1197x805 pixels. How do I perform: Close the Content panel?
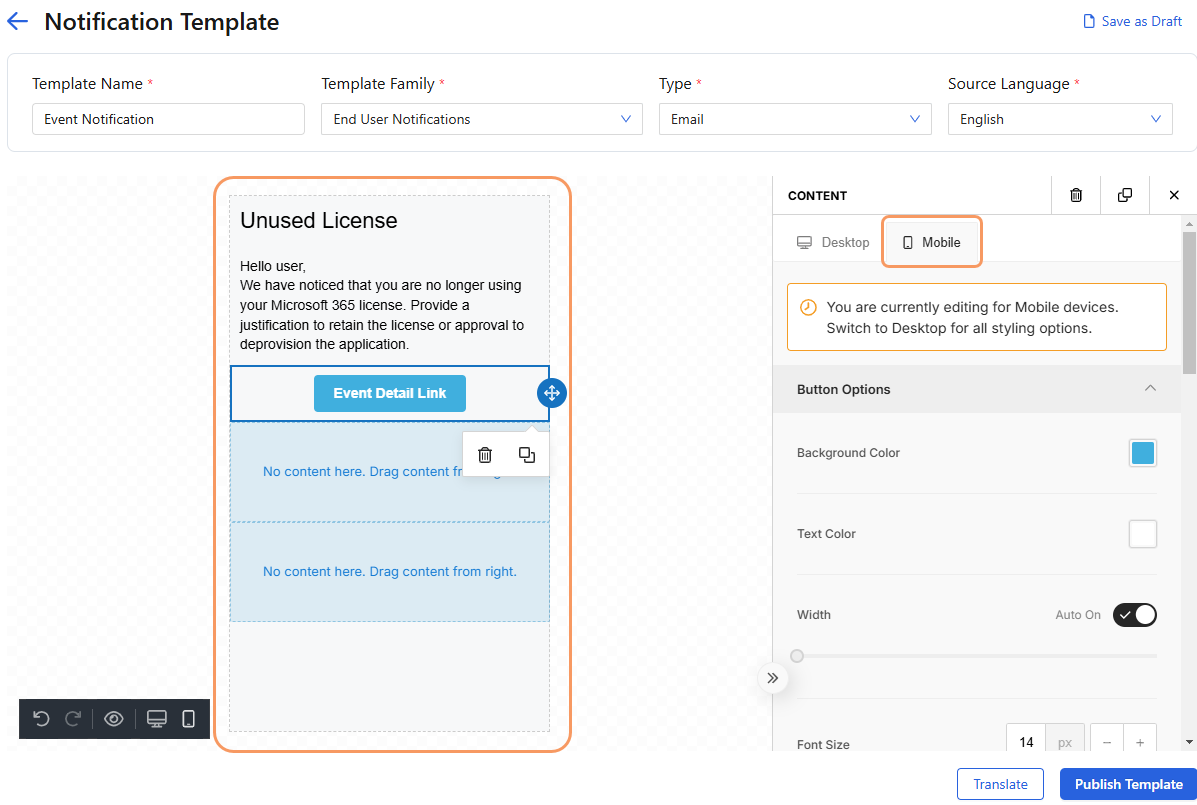[1174, 195]
